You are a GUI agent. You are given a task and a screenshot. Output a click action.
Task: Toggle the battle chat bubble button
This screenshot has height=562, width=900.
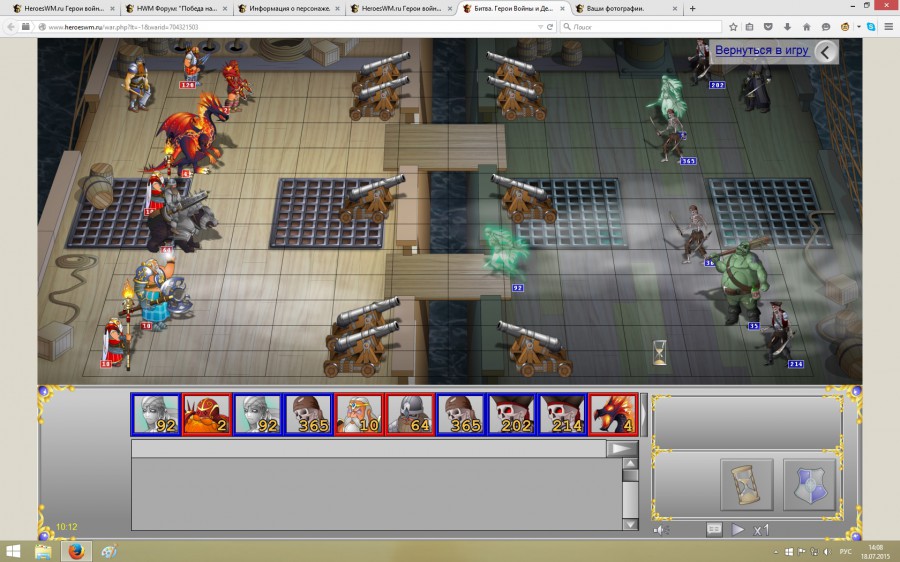(714, 529)
